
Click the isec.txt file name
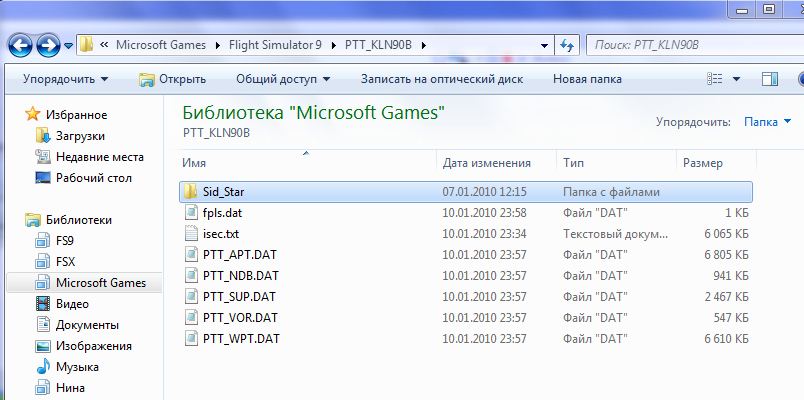(220, 234)
